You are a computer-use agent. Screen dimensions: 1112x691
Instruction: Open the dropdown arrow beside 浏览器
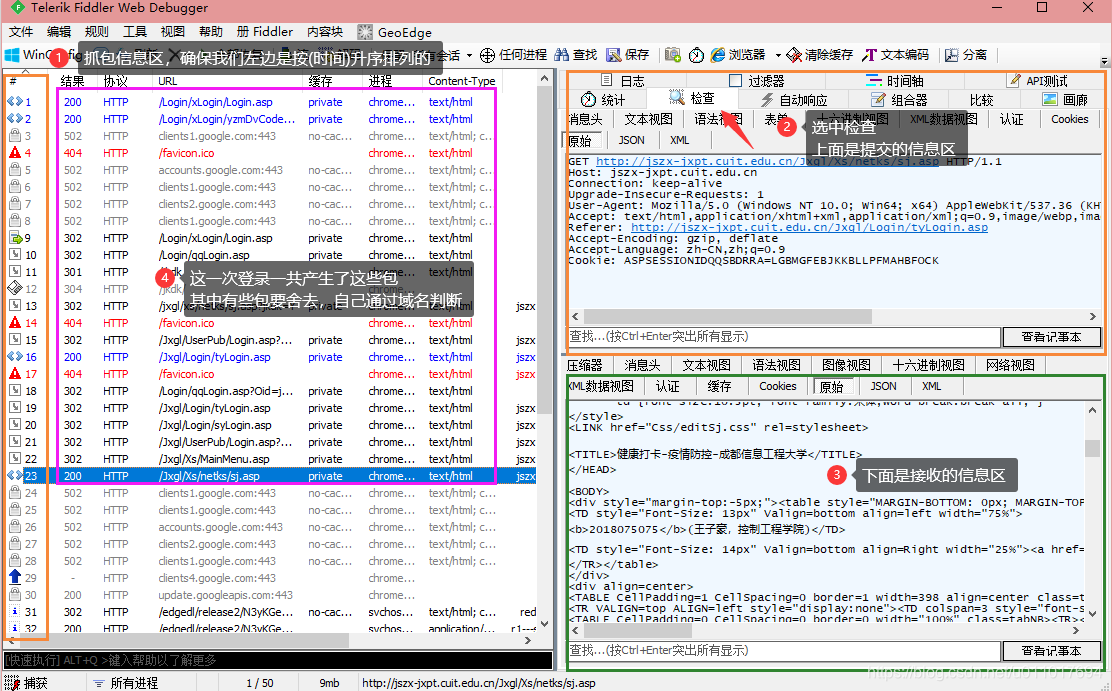[x=778, y=55]
